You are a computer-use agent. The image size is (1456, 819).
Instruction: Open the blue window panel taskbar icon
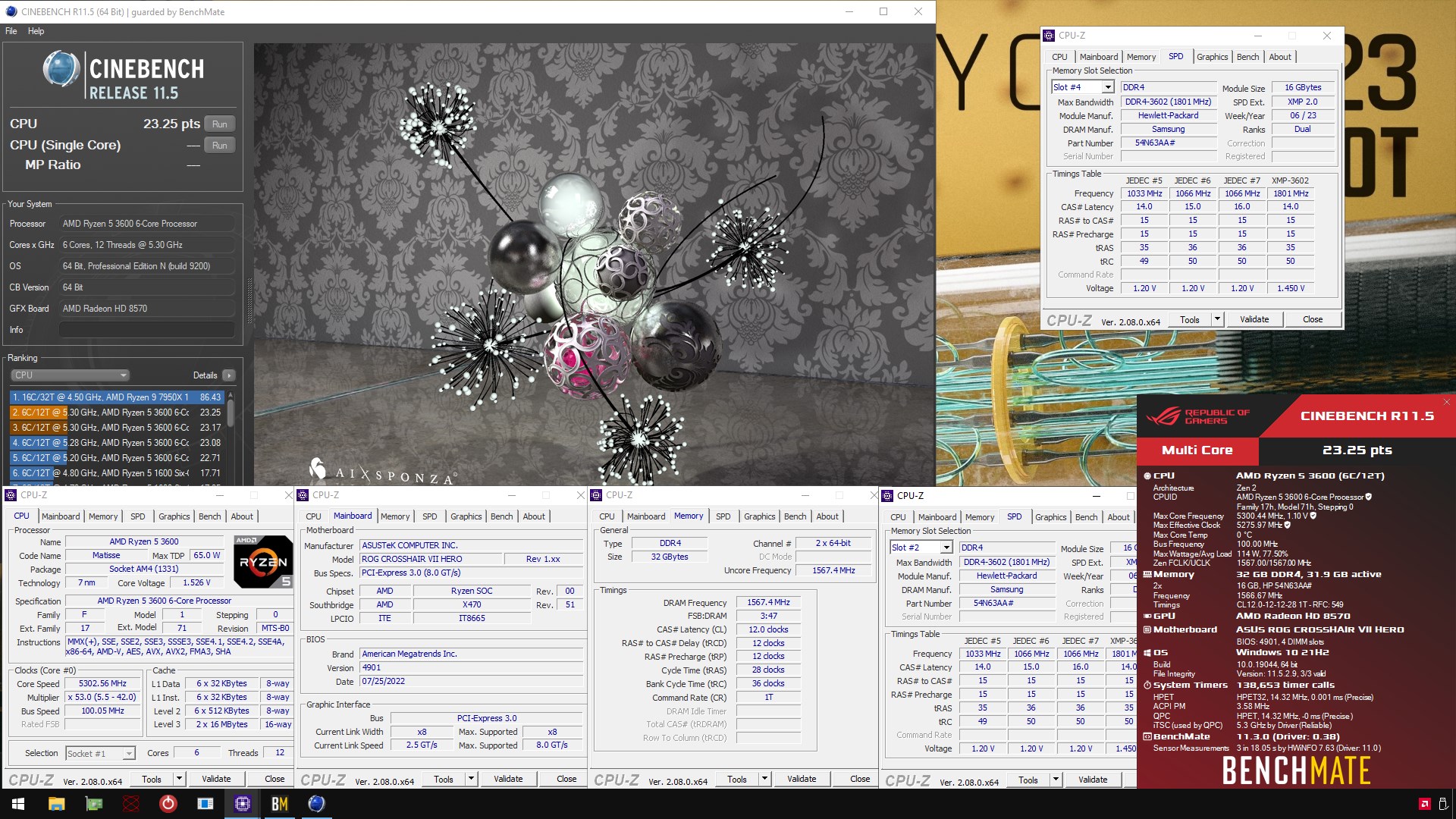[x=206, y=804]
